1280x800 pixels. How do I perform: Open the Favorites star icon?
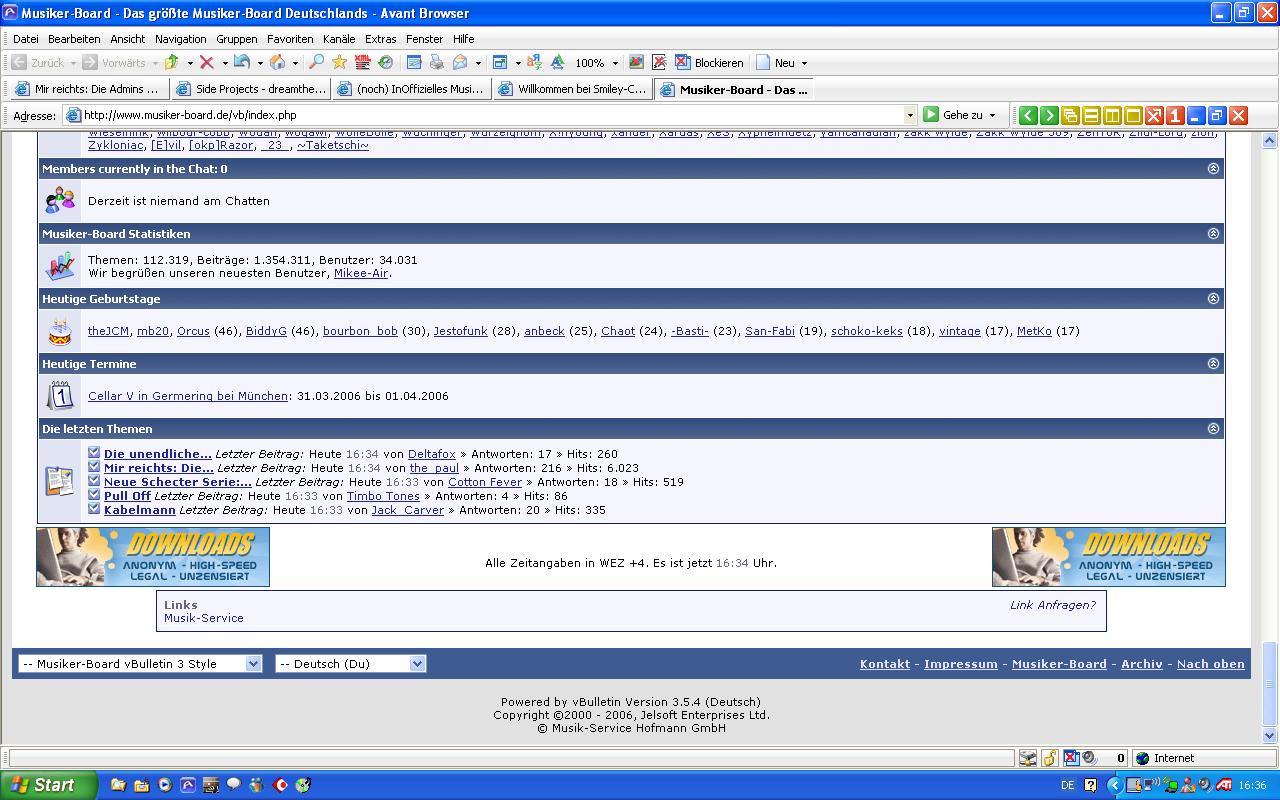coord(339,62)
